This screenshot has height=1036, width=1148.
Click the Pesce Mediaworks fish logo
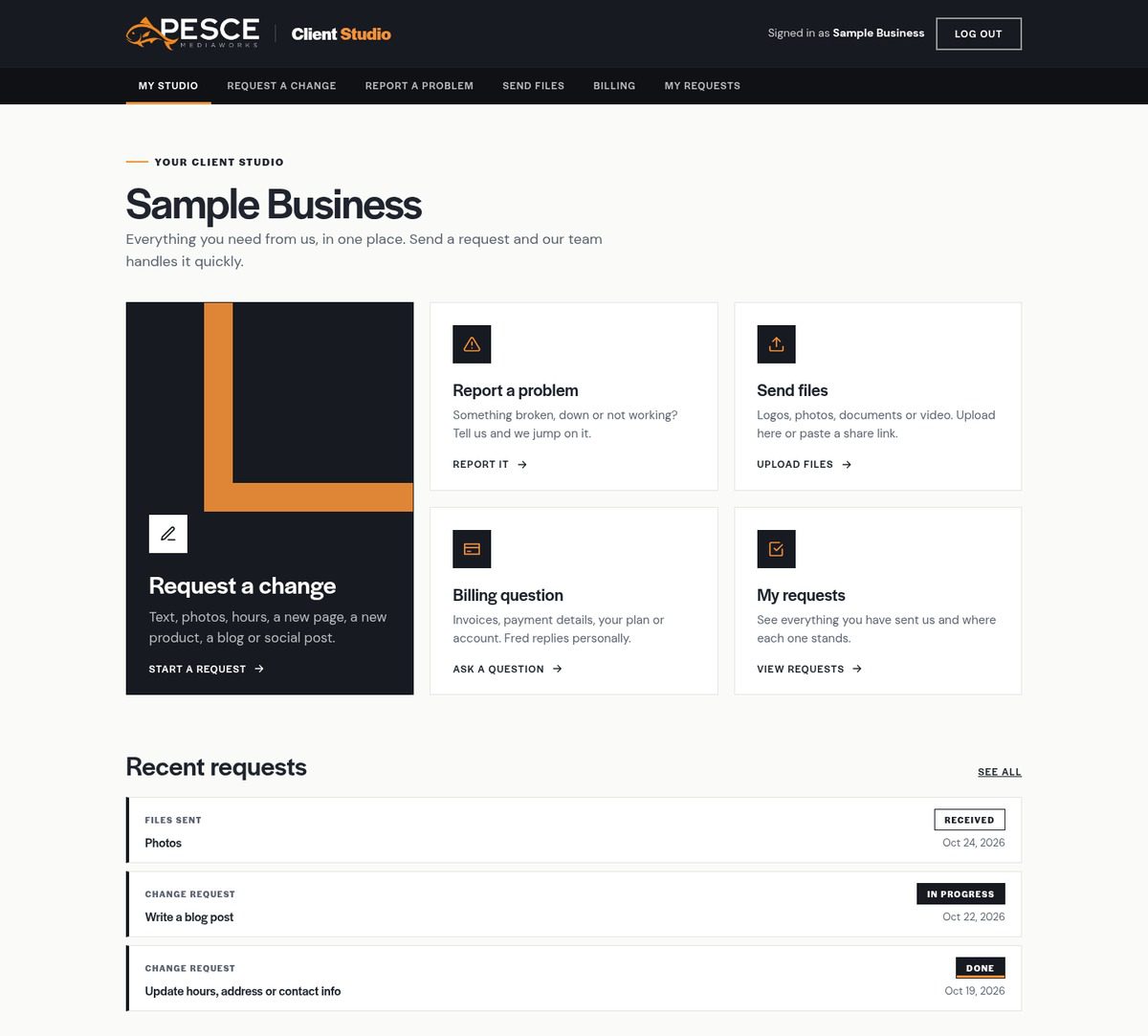pyautogui.click(x=192, y=33)
